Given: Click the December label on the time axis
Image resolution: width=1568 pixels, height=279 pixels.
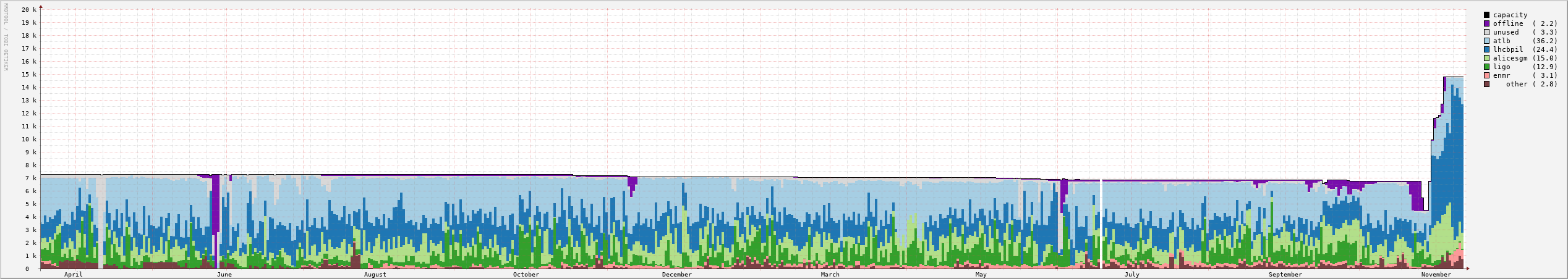Looking at the screenshot, I should tap(676, 275).
